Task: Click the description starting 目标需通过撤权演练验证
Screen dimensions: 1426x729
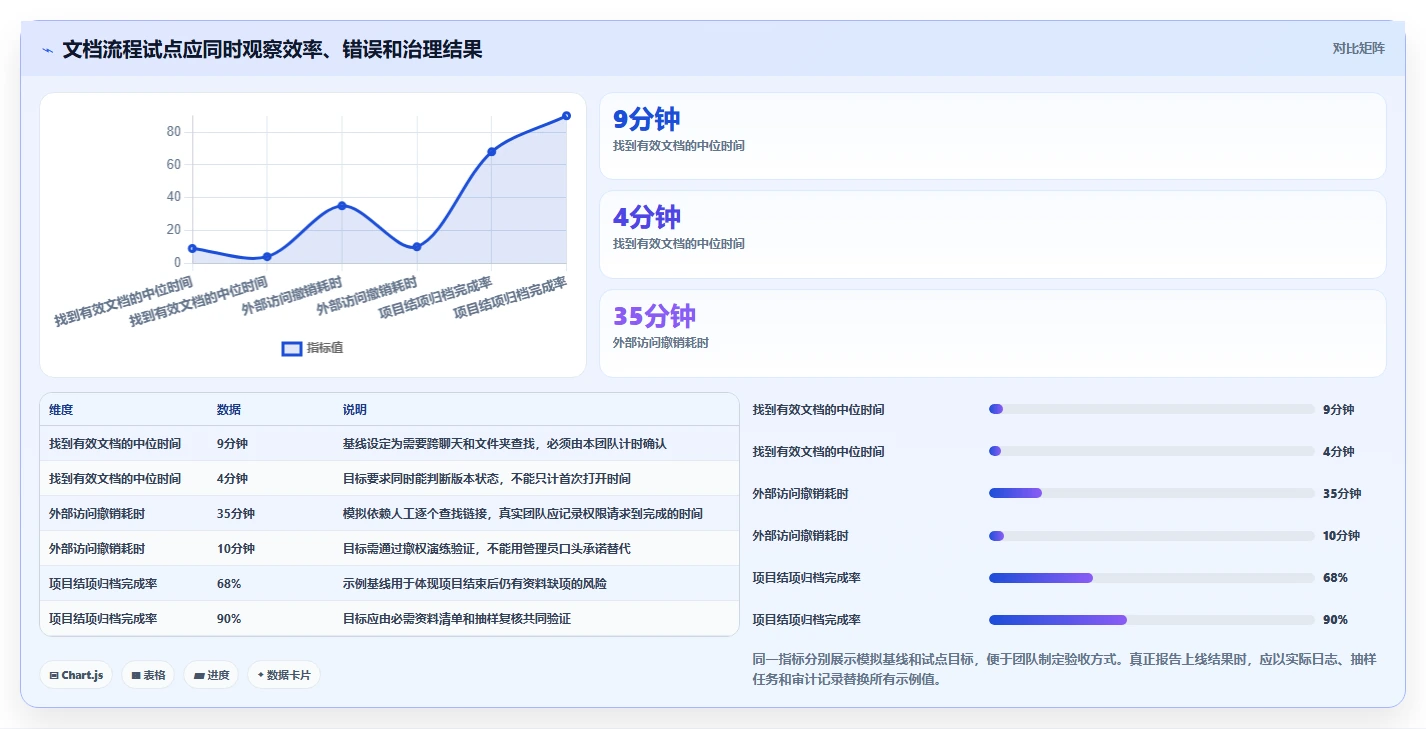Action: click(x=487, y=549)
